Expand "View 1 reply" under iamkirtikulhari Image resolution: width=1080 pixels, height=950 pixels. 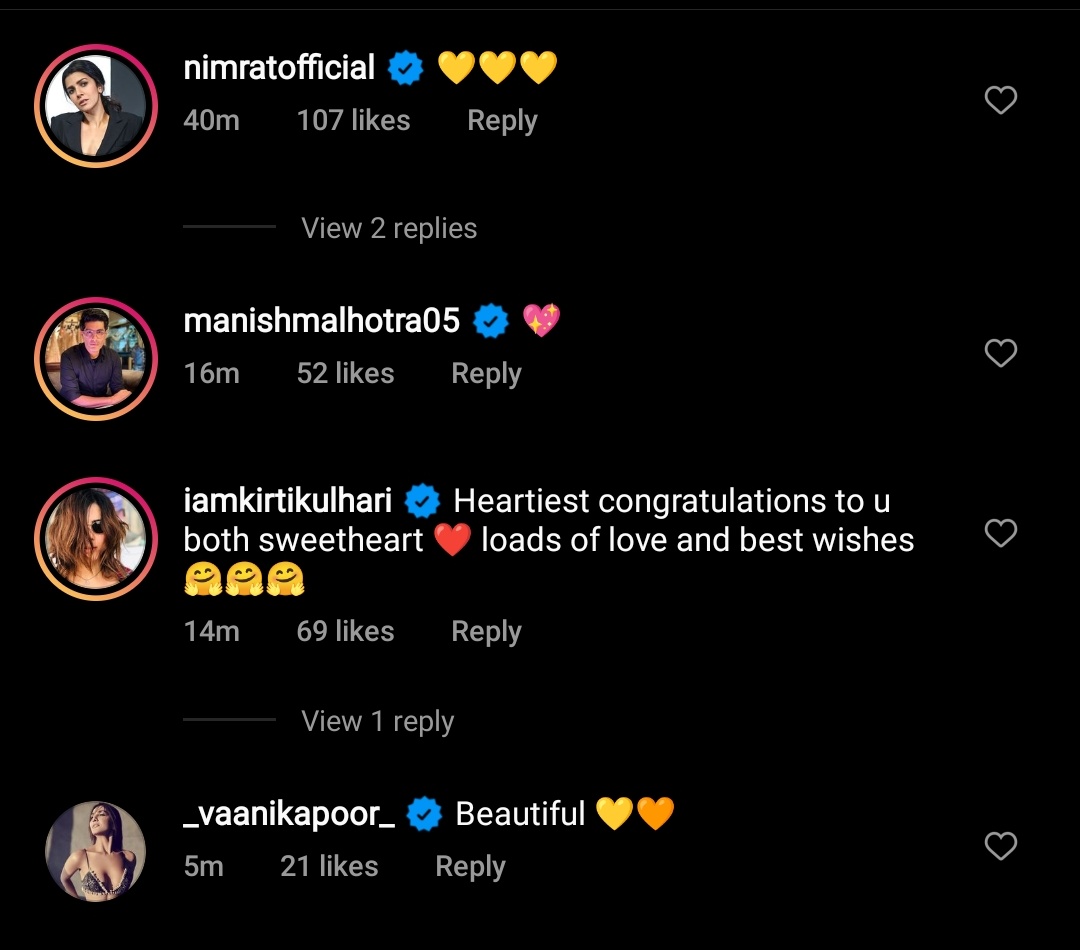[x=377, y=721]
